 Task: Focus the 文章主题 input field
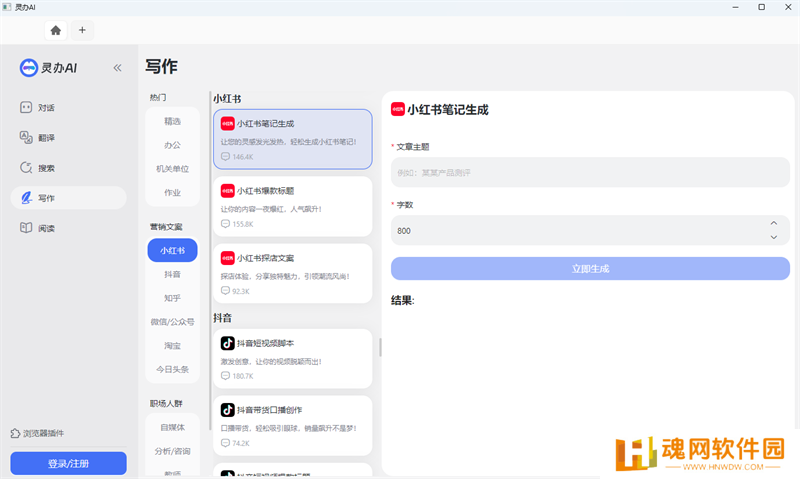590,172
